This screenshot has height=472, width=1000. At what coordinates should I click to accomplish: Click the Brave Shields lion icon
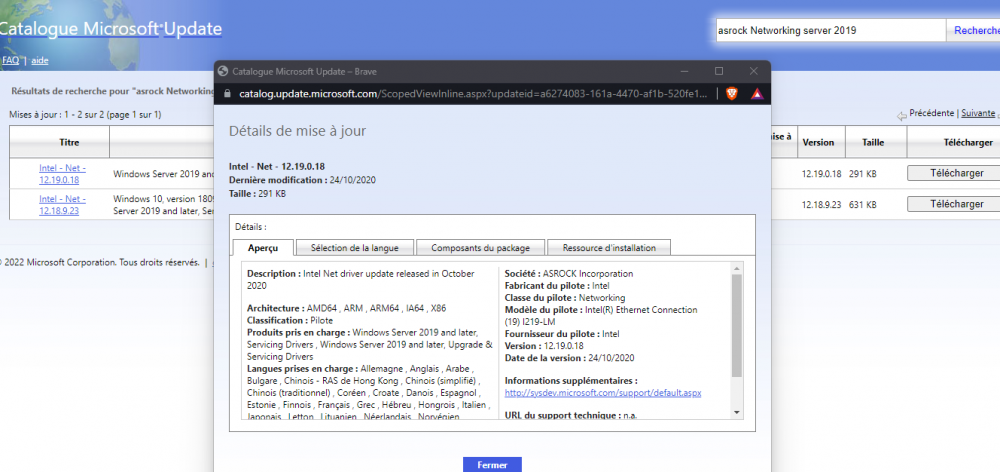[732, 94]
